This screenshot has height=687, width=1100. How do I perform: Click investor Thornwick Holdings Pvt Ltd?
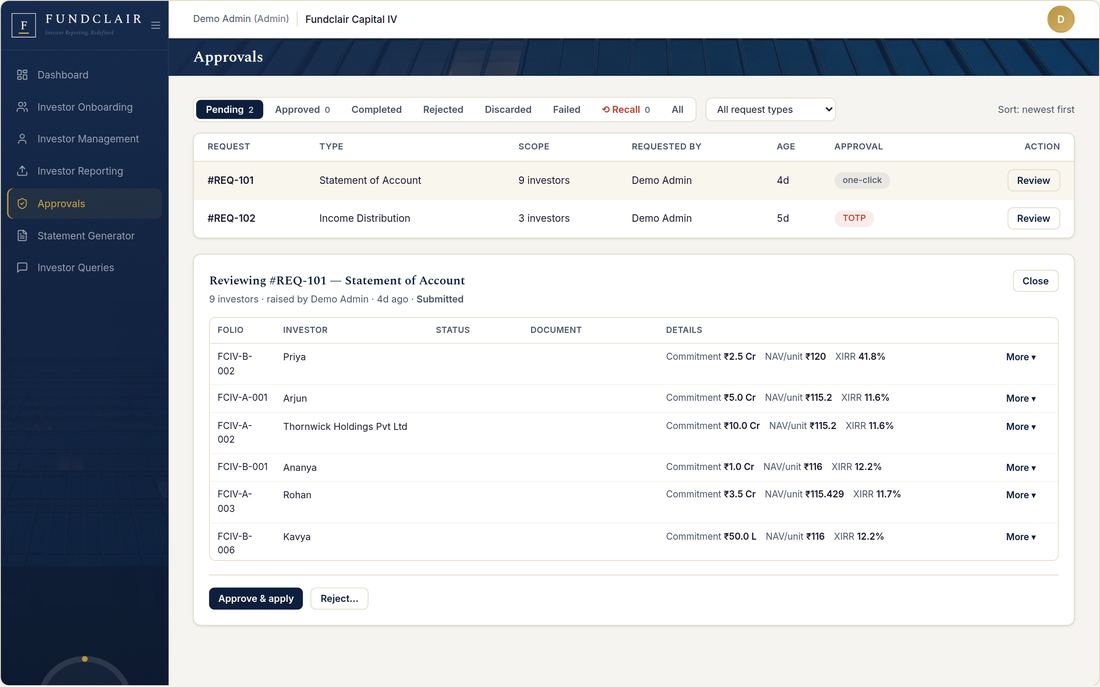click(x=344, y=427)
